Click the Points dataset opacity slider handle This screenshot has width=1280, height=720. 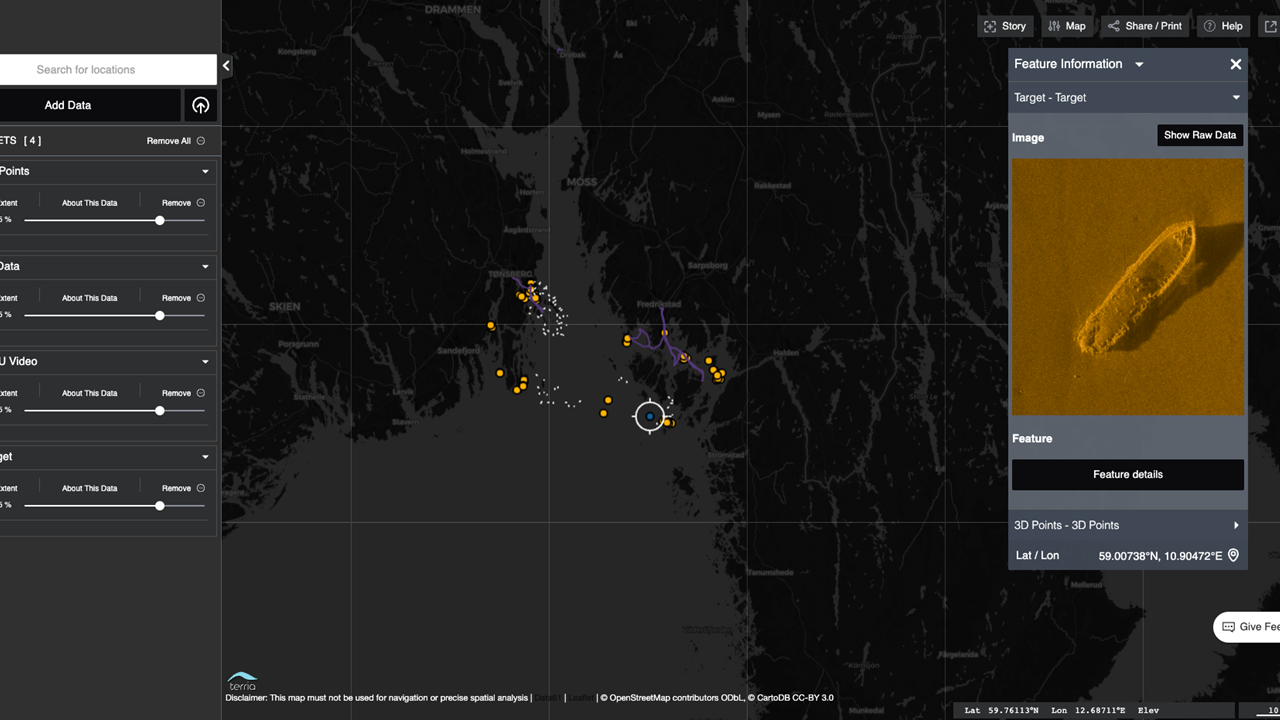(159, 220)
